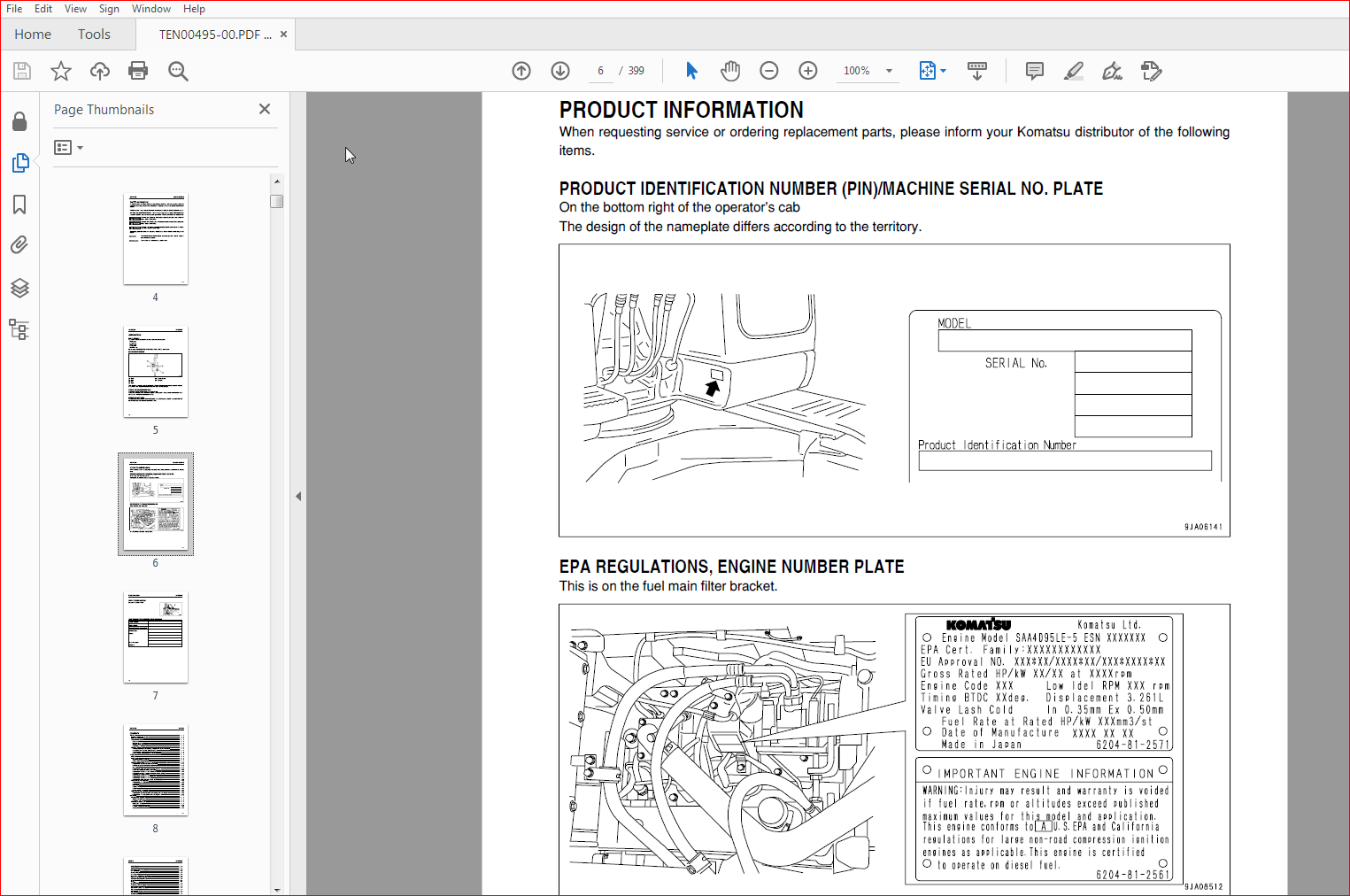Open the Attachments paperclip panel
Screen dimensions: 1350x896
19,245
